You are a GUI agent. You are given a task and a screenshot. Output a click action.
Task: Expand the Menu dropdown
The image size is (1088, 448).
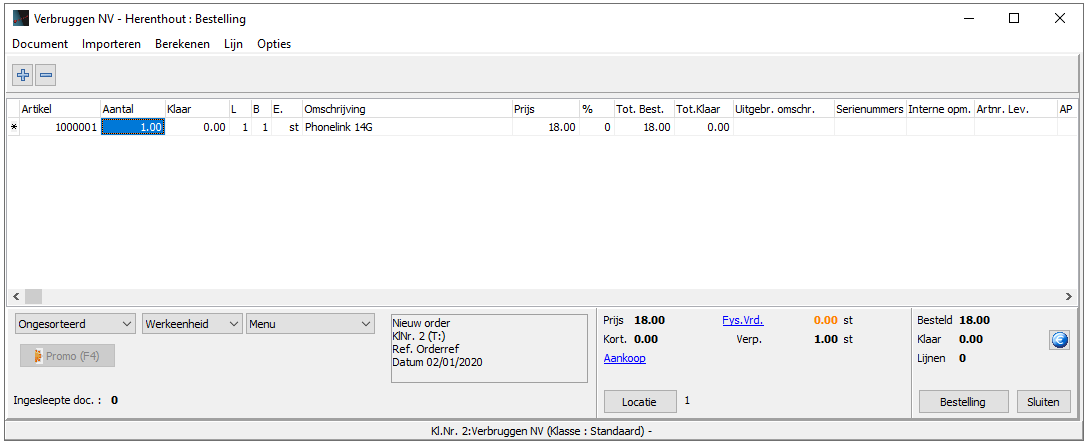tap(309, 324)
